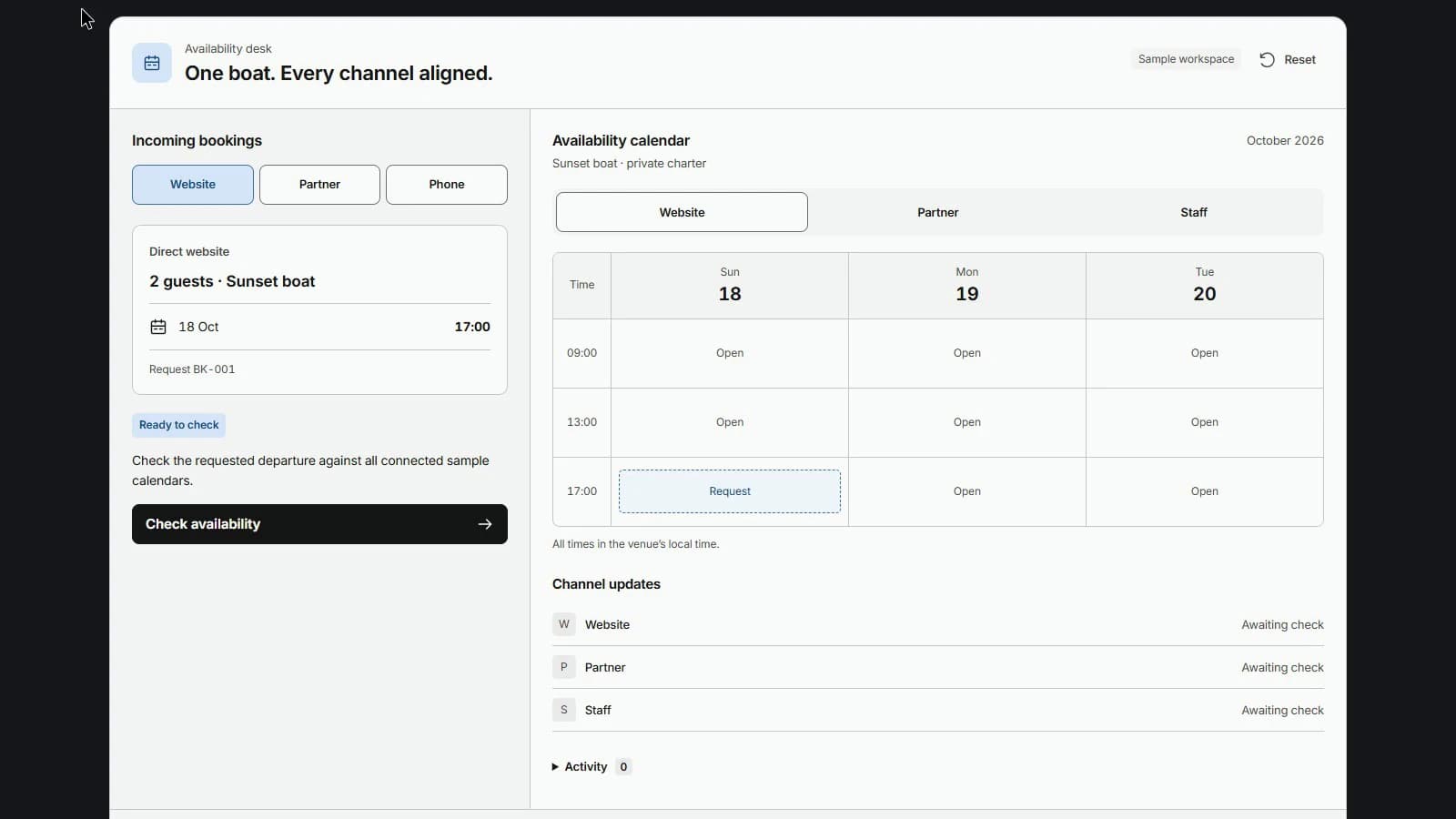
Task: Click the 18 Oct date text
Action: [198, 327]
